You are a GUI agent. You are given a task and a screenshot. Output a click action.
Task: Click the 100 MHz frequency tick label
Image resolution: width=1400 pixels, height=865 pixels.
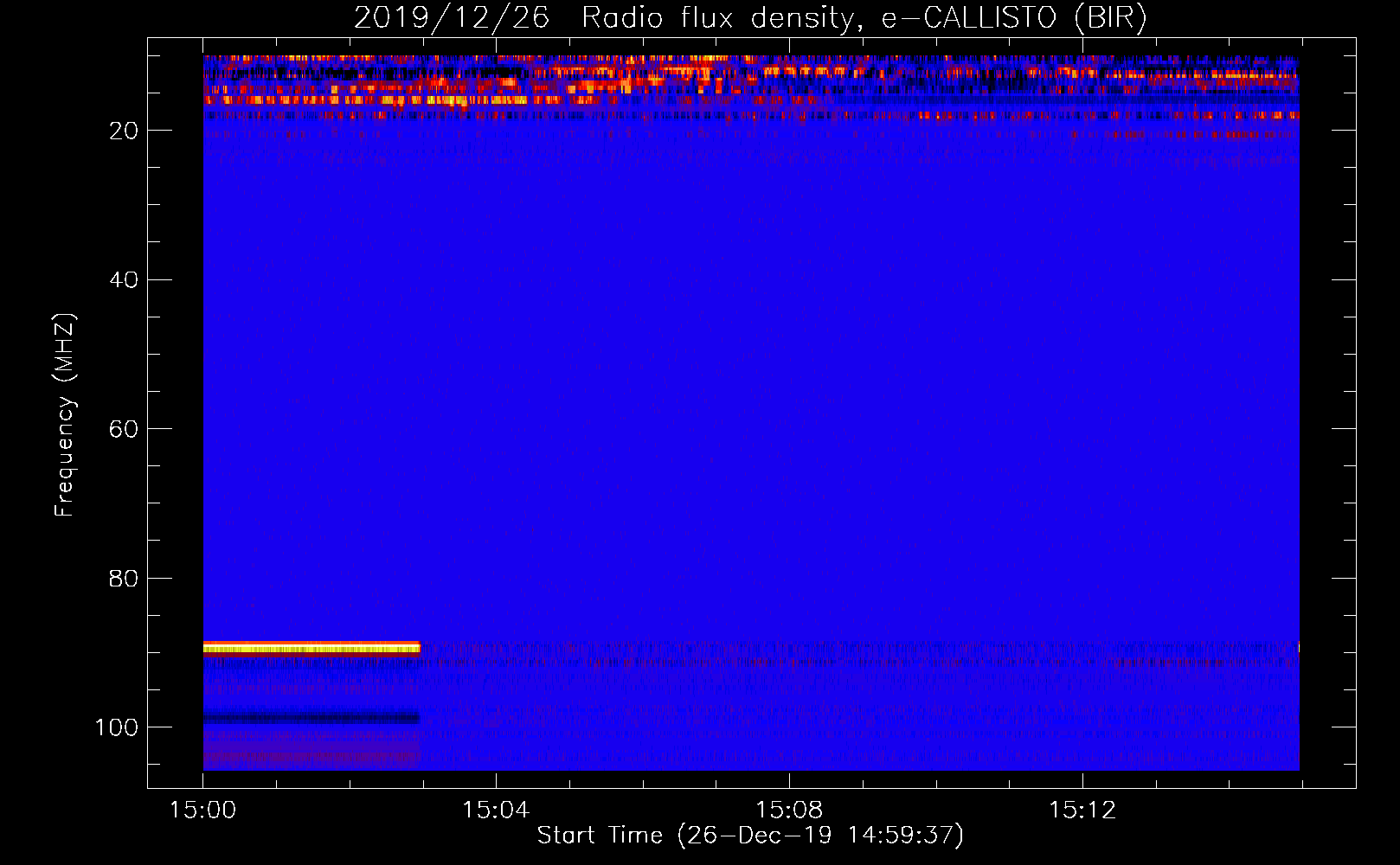pyautogui.click(x=117, y=727)
